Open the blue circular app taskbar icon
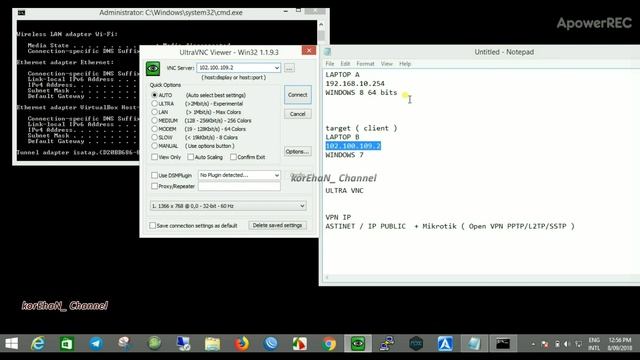Viewport: 640px width, 360px height. [x=271, y=344]
